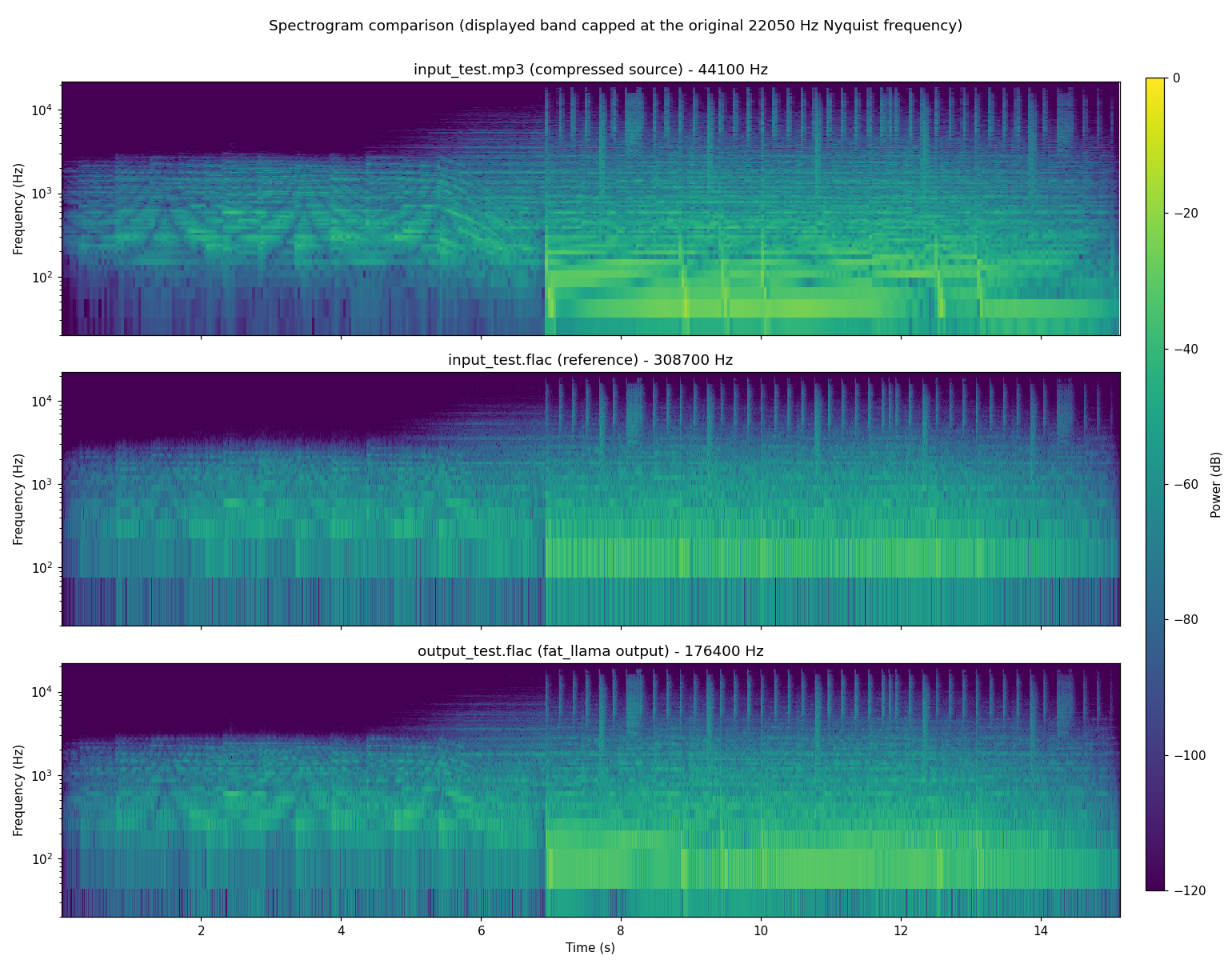The height and width of the screenshot is (968, 1232).
Task: Click the colorbar tick label "0"
Action: click(x=1176, y=78)
